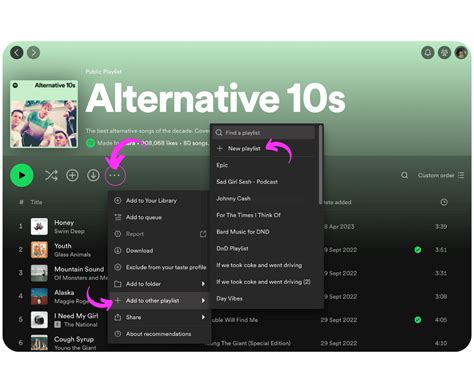The width and height of the screenshot is (474, 391).
Task: Expand the Add to folder submenu
Action: [159, 284]
